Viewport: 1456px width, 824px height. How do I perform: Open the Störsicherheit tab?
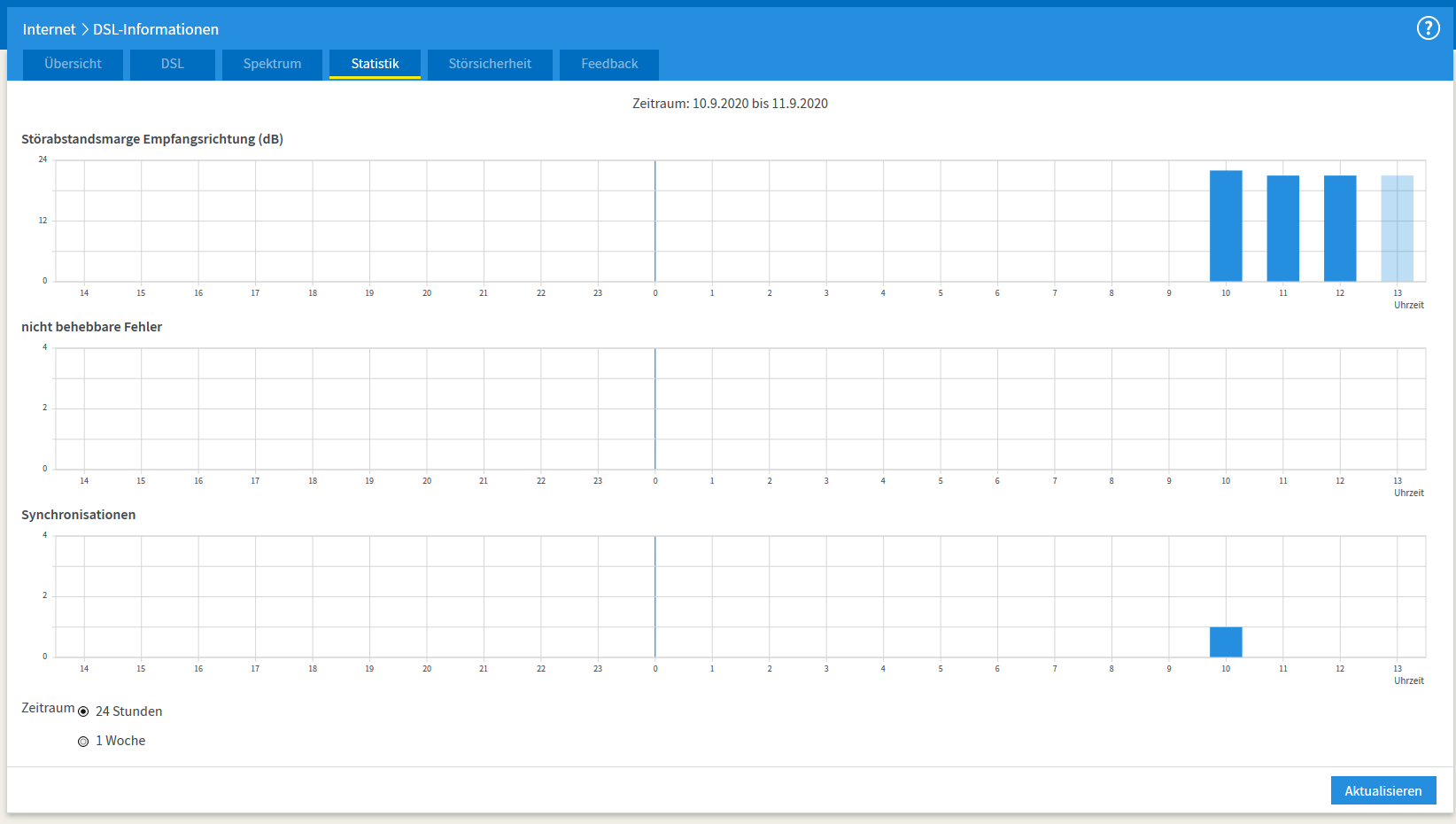coord(490,64)
